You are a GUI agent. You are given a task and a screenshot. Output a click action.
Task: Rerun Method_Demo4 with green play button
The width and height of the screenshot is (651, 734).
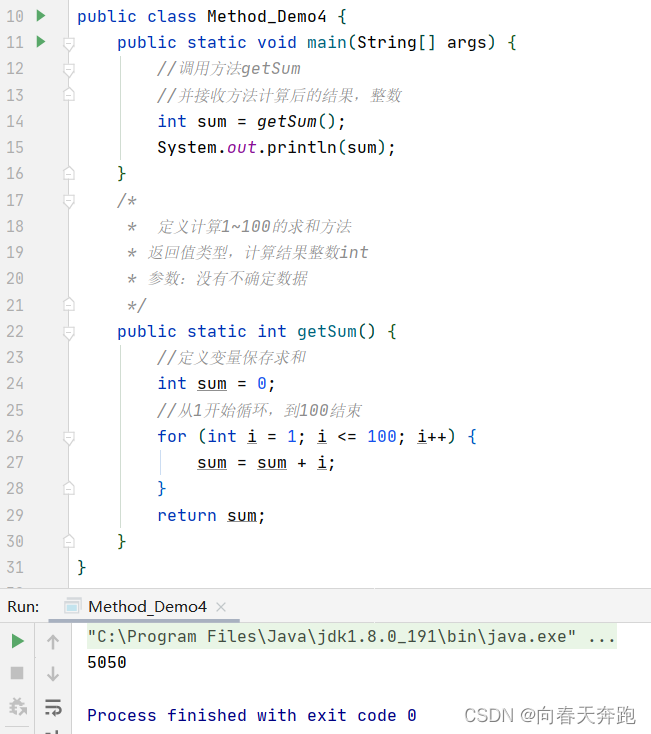pos(17,641)
